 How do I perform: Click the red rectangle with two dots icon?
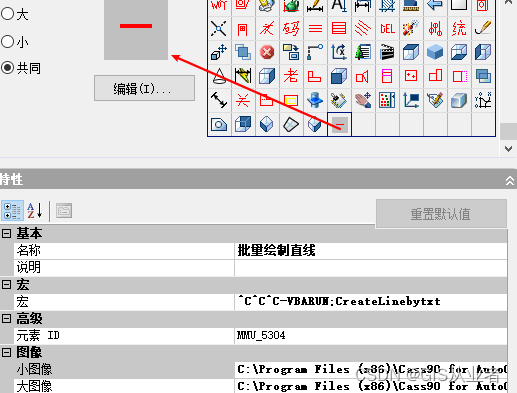click(x=411, y=76)
